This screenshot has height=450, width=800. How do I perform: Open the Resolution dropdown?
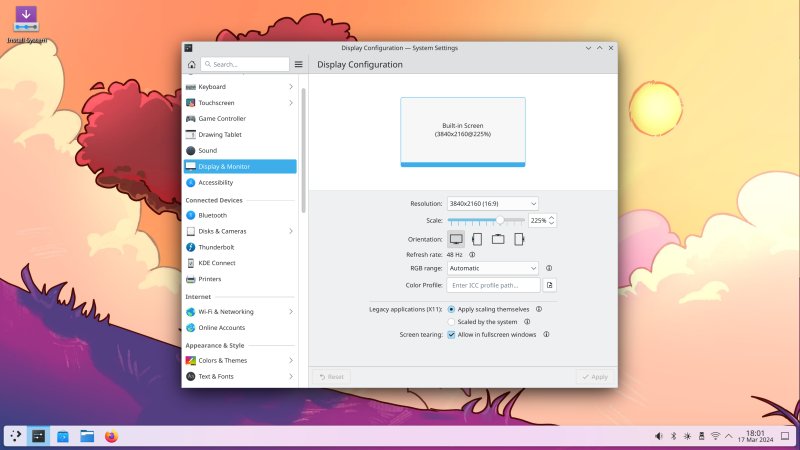click(x=492, y=204)
